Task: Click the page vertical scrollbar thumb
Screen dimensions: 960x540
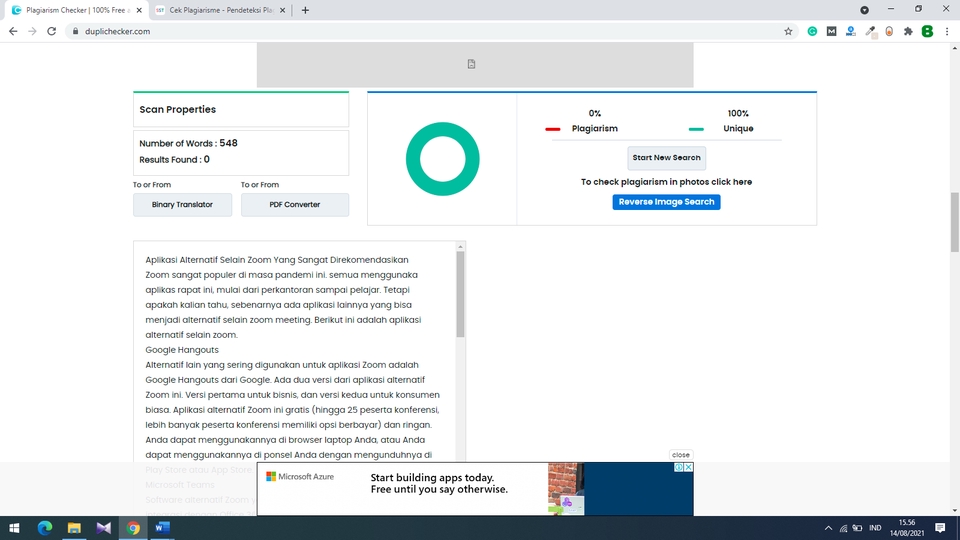Action: 954,222
